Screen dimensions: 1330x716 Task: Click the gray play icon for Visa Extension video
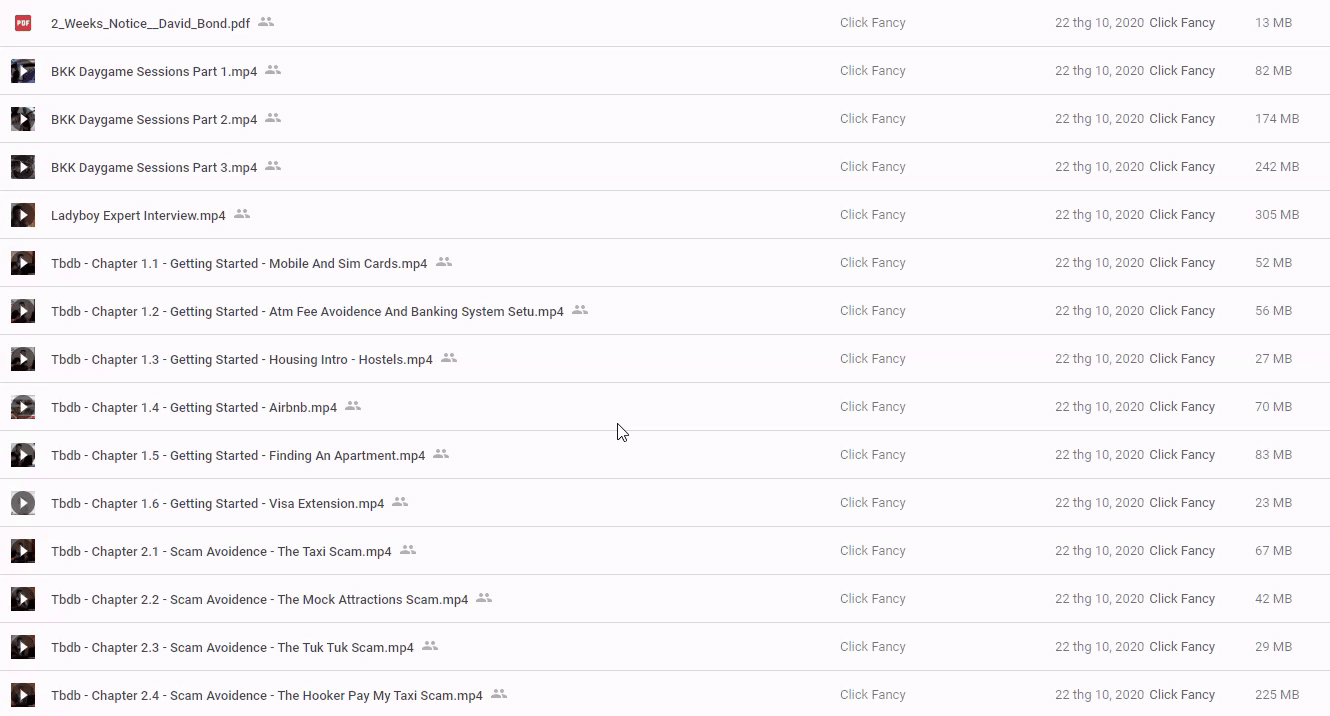pyautogui.click(x=23, y=503)
